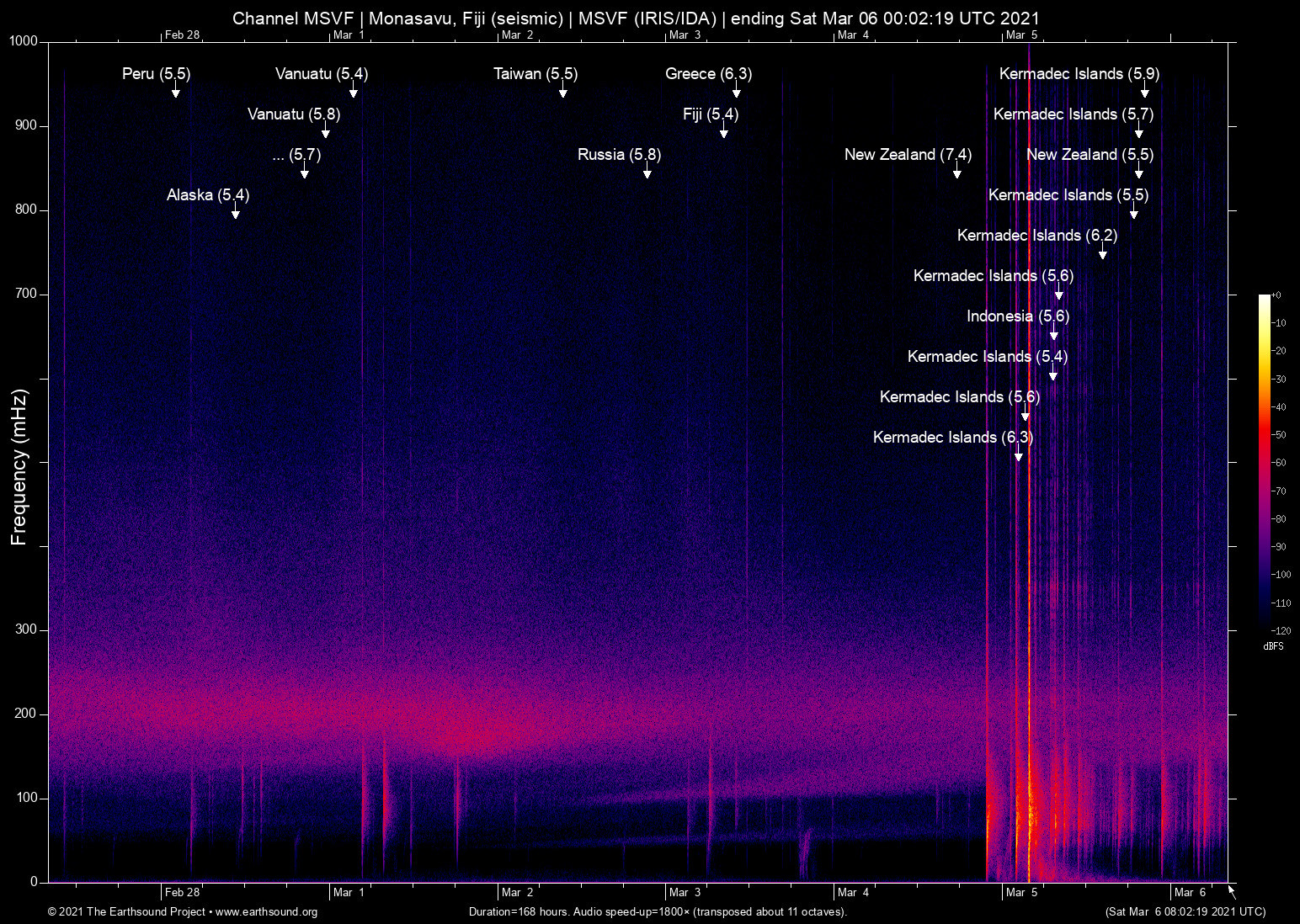This screenshot has height=924, width=1300.
Task: Click the Duration=168 hours caption text
Action: [657, 912]
